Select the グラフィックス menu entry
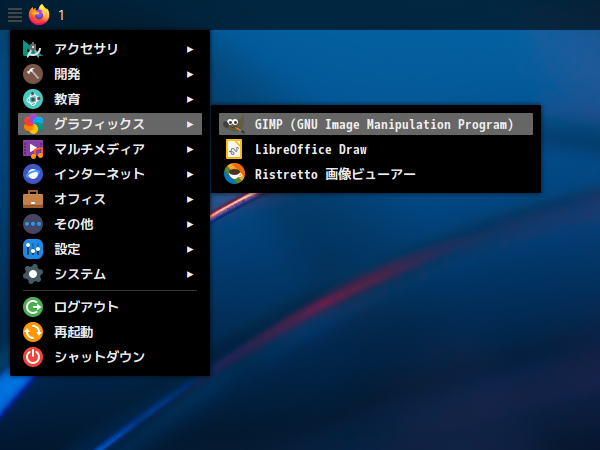This screenshot has width=600, height=450. coord(110,124)
